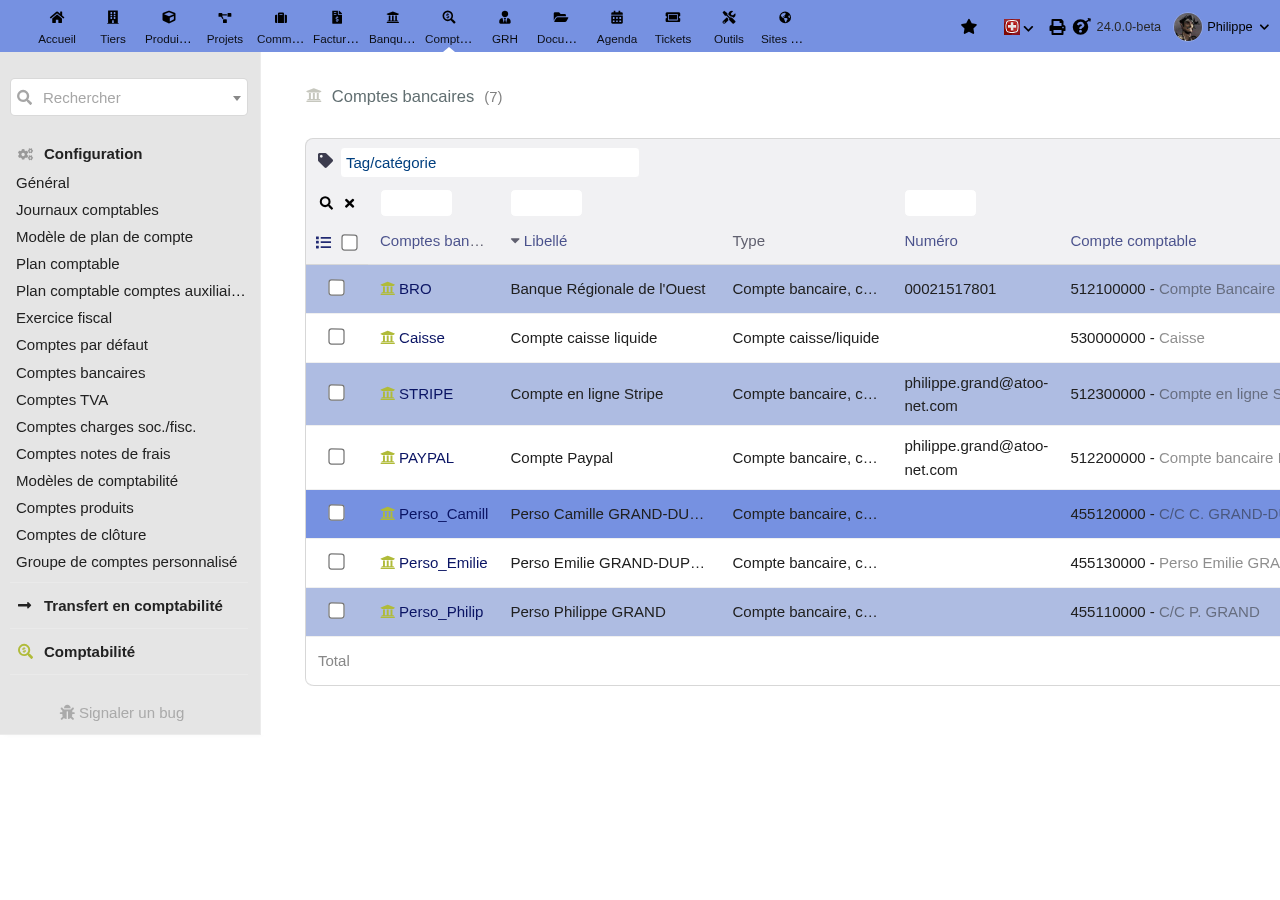
Task: Click the bookmarks star icon
Action: (969, 27)
